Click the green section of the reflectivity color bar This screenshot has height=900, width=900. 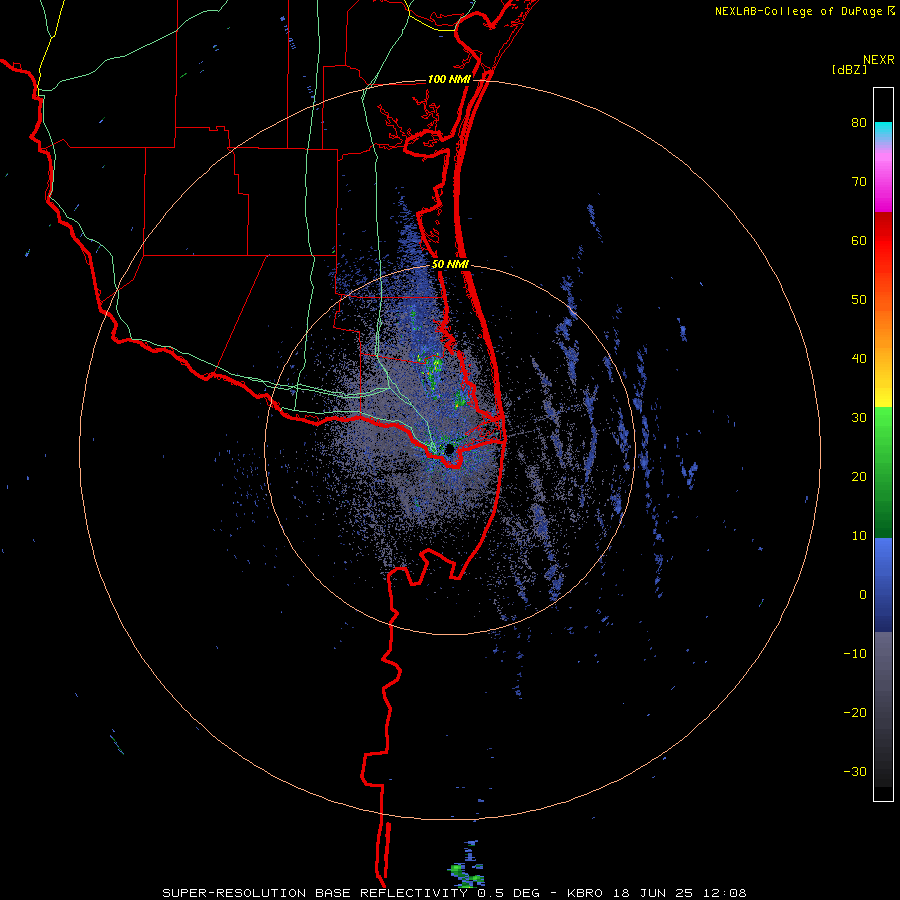(883, 472)
